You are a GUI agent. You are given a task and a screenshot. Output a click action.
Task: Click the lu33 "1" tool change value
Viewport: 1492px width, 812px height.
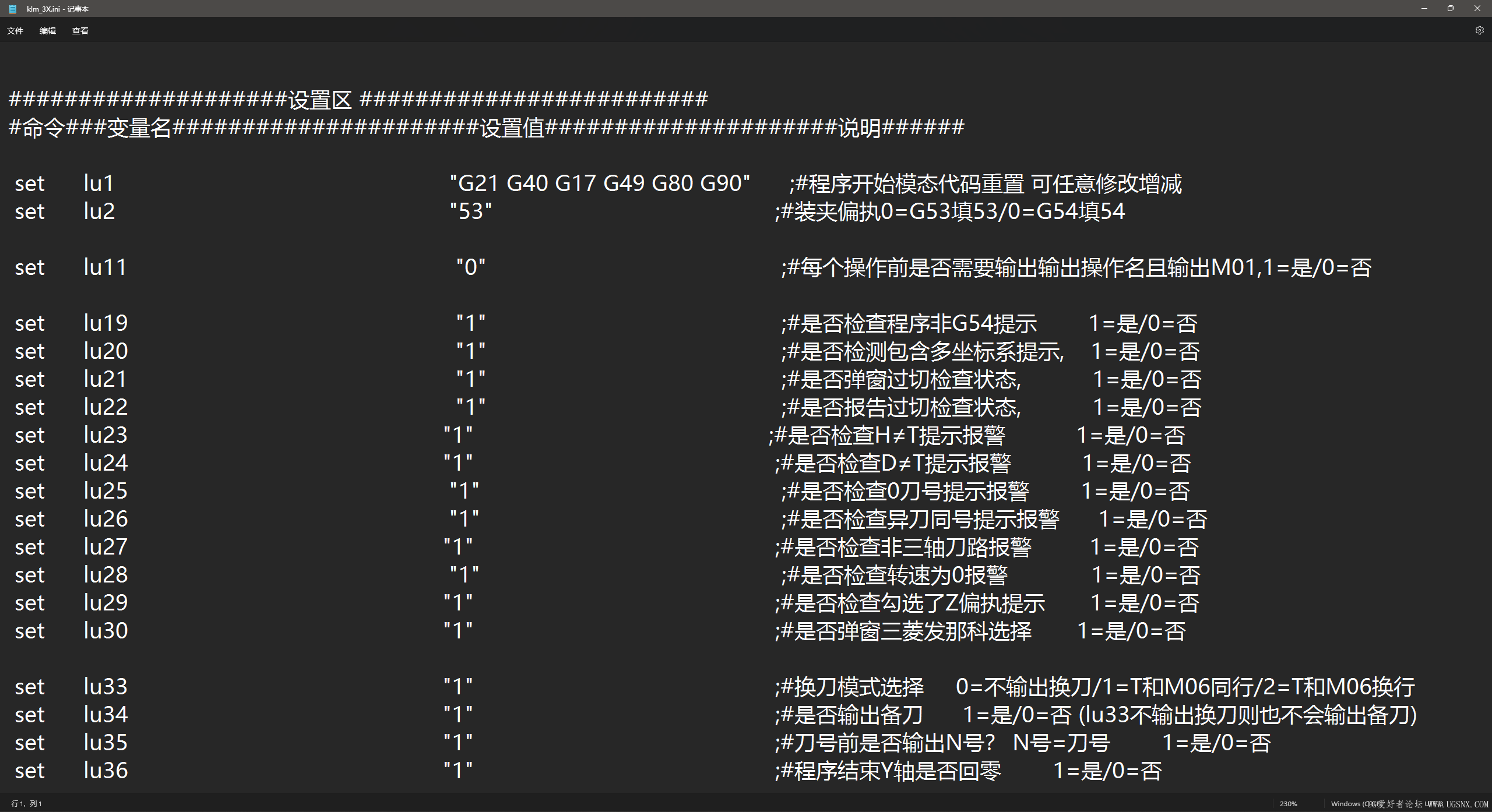[458, 687]
